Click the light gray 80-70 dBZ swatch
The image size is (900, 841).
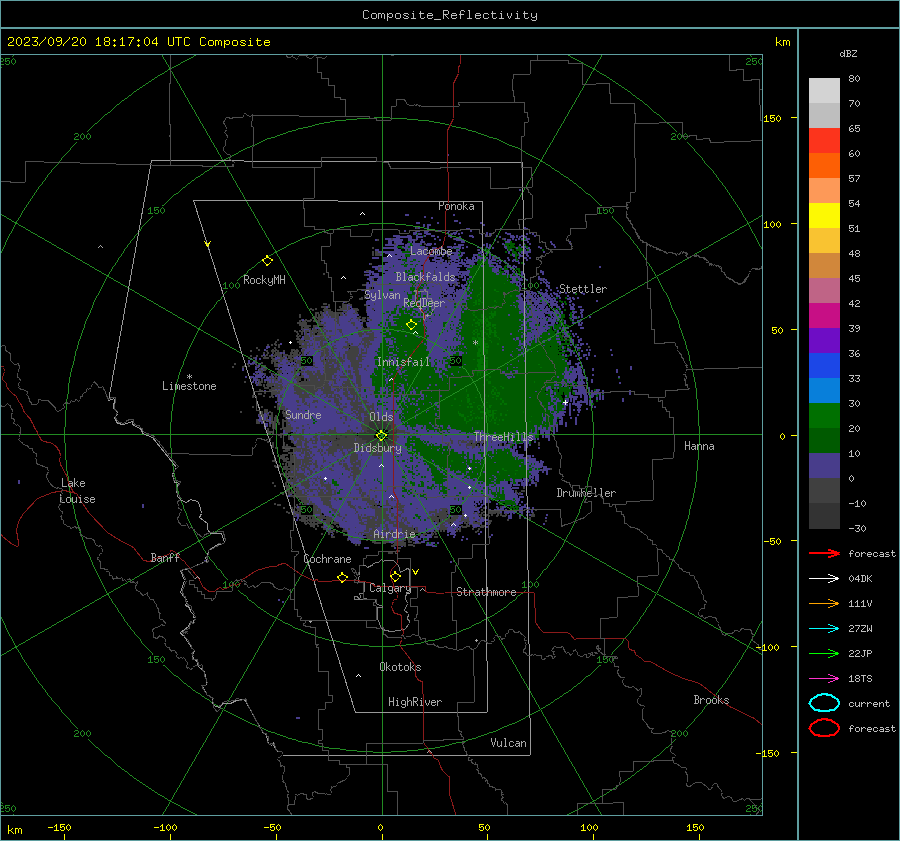[x=824, y=91]
